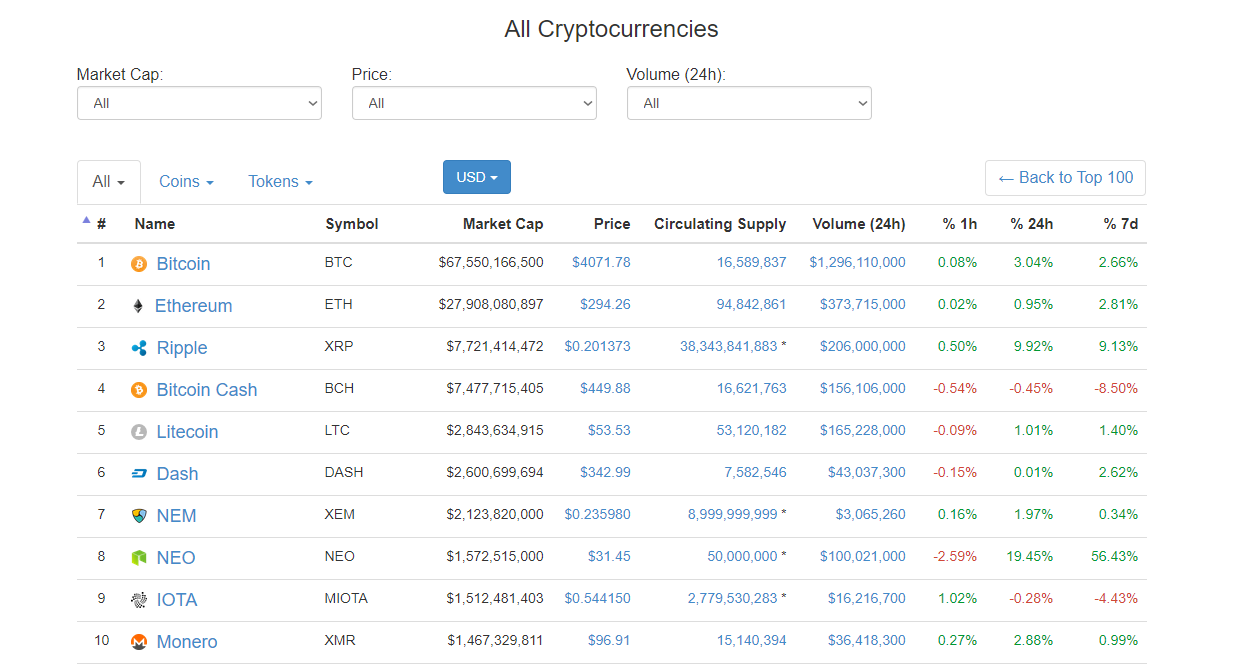
Task: Click the Litecoin logo icon
Action: click(139, 432)
